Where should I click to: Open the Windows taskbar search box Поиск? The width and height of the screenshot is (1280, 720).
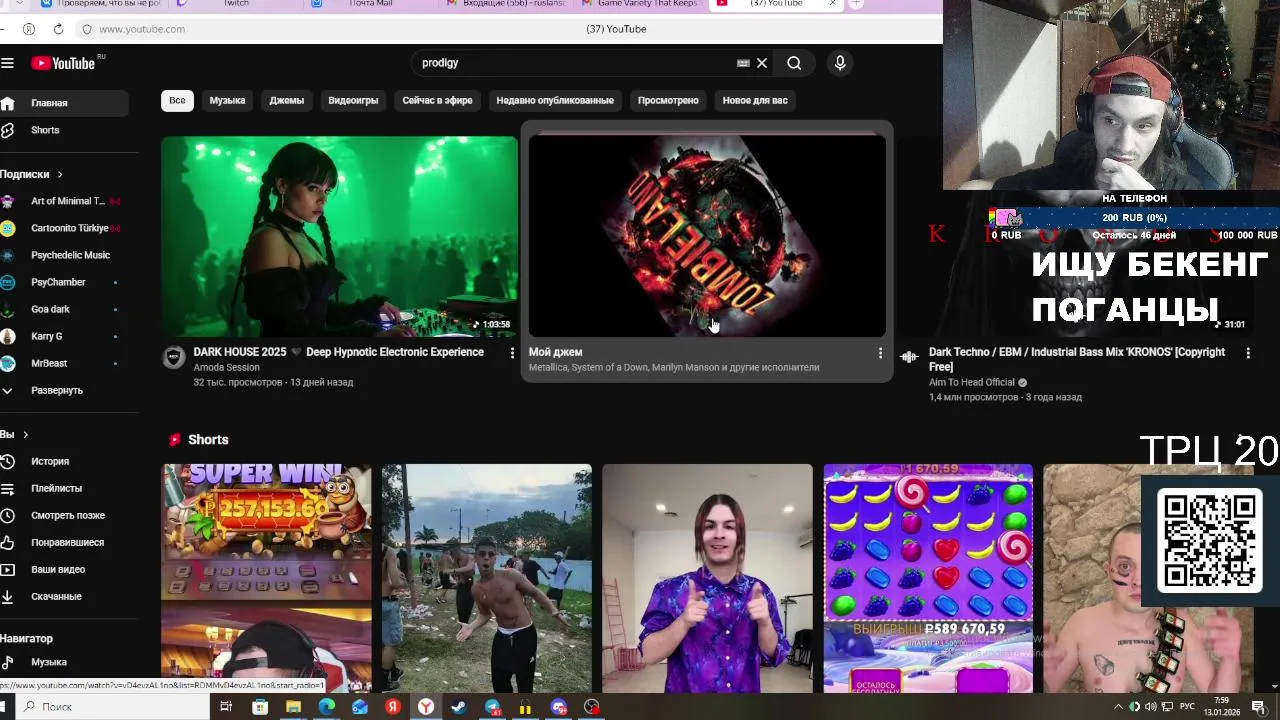pyautogui.click(x=111, y=707)
